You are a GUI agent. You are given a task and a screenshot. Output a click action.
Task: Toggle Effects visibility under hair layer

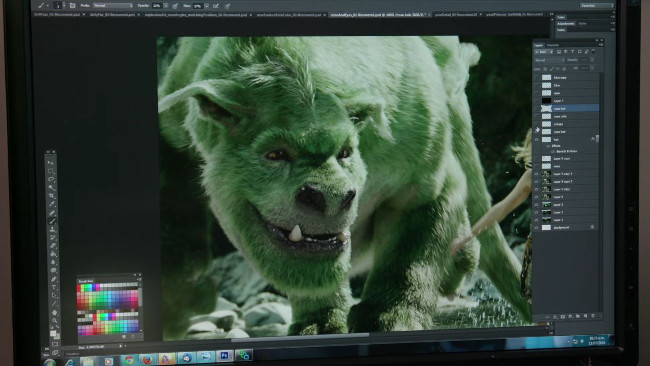[548, 146]
